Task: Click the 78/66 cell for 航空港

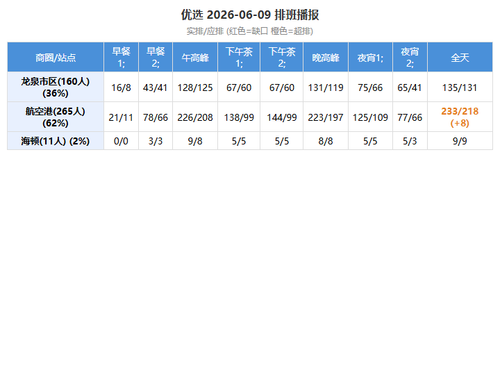Action: [x=156, y=117]
